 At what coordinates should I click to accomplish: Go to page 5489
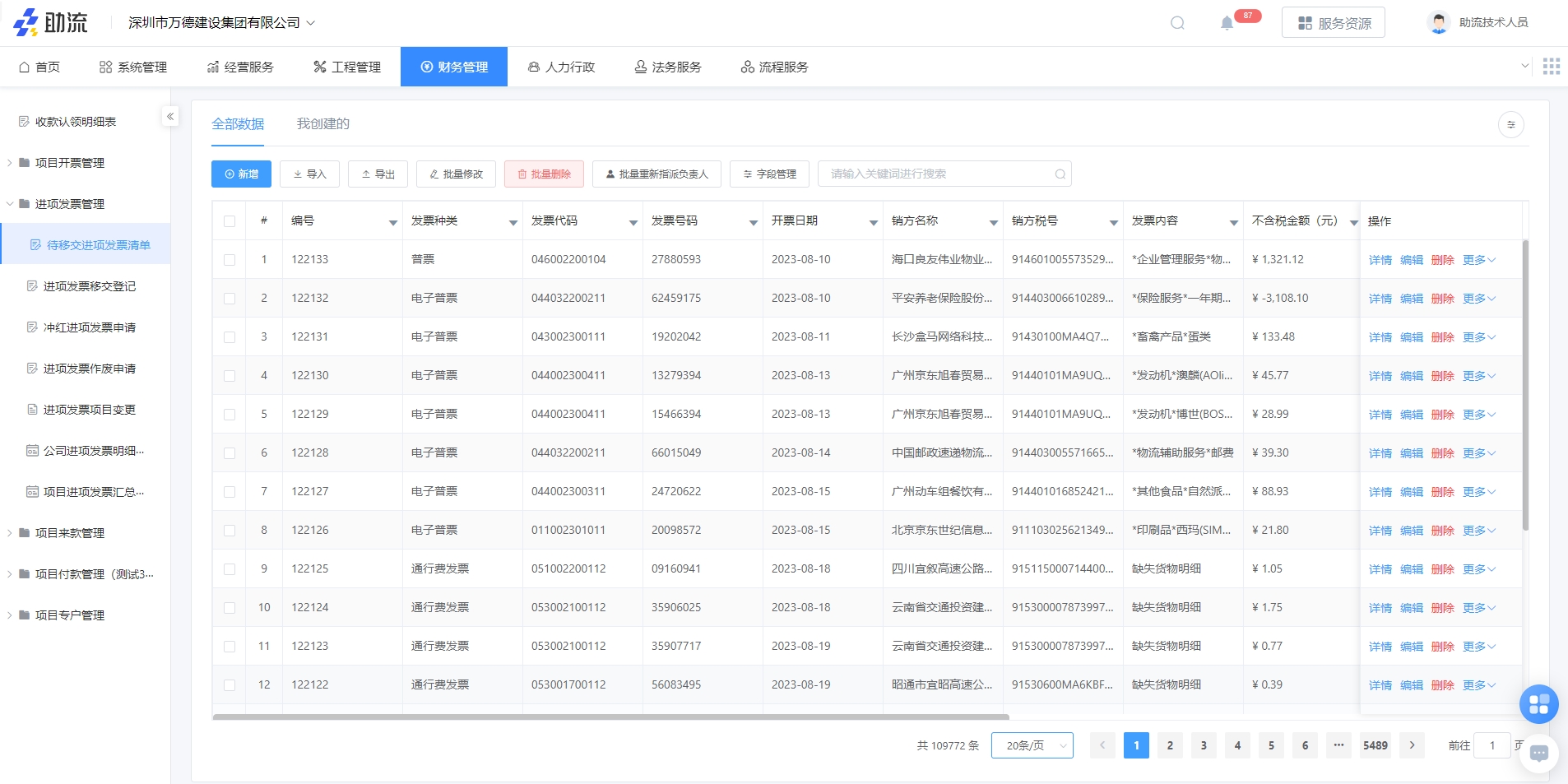tap(1375, 745)
